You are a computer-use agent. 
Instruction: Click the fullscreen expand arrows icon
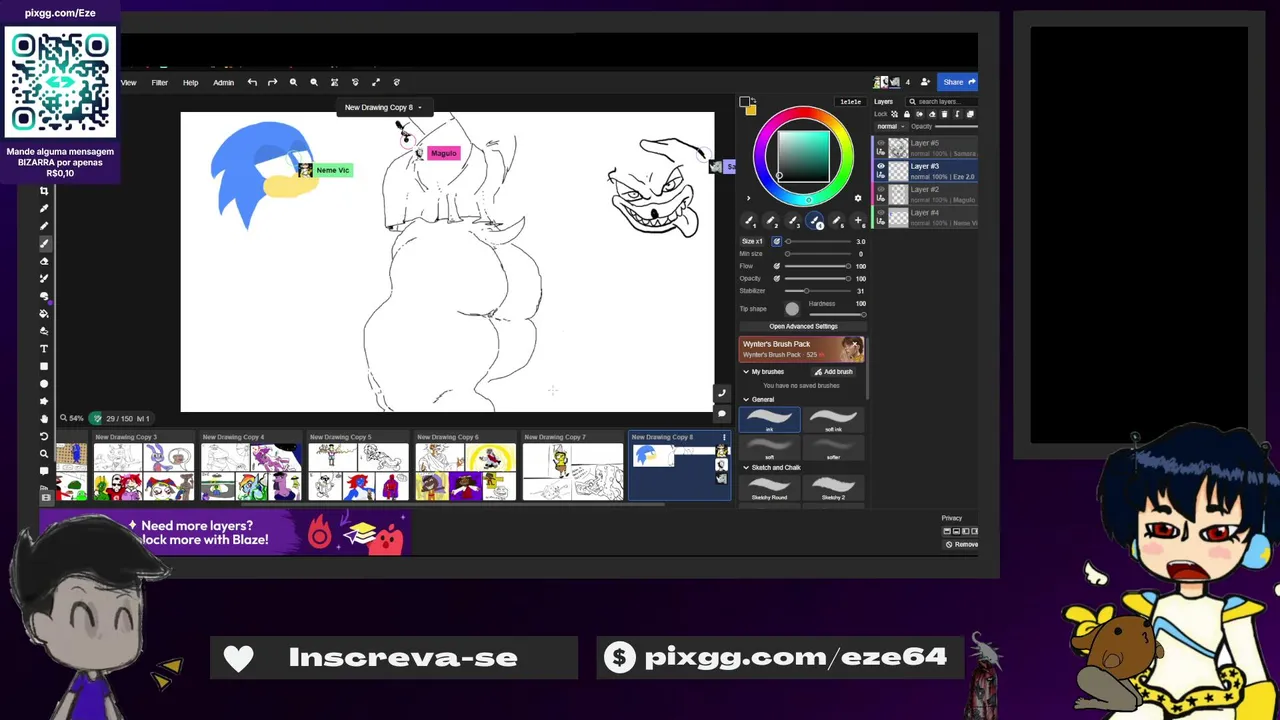[x=376, y=82]
